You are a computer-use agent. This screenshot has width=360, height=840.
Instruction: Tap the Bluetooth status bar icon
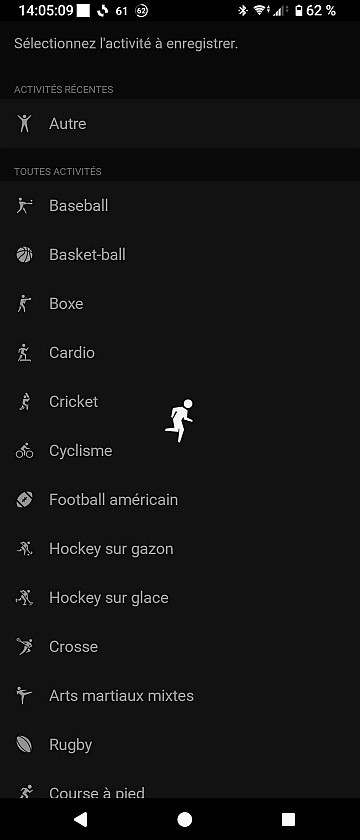tap(243, 10)
